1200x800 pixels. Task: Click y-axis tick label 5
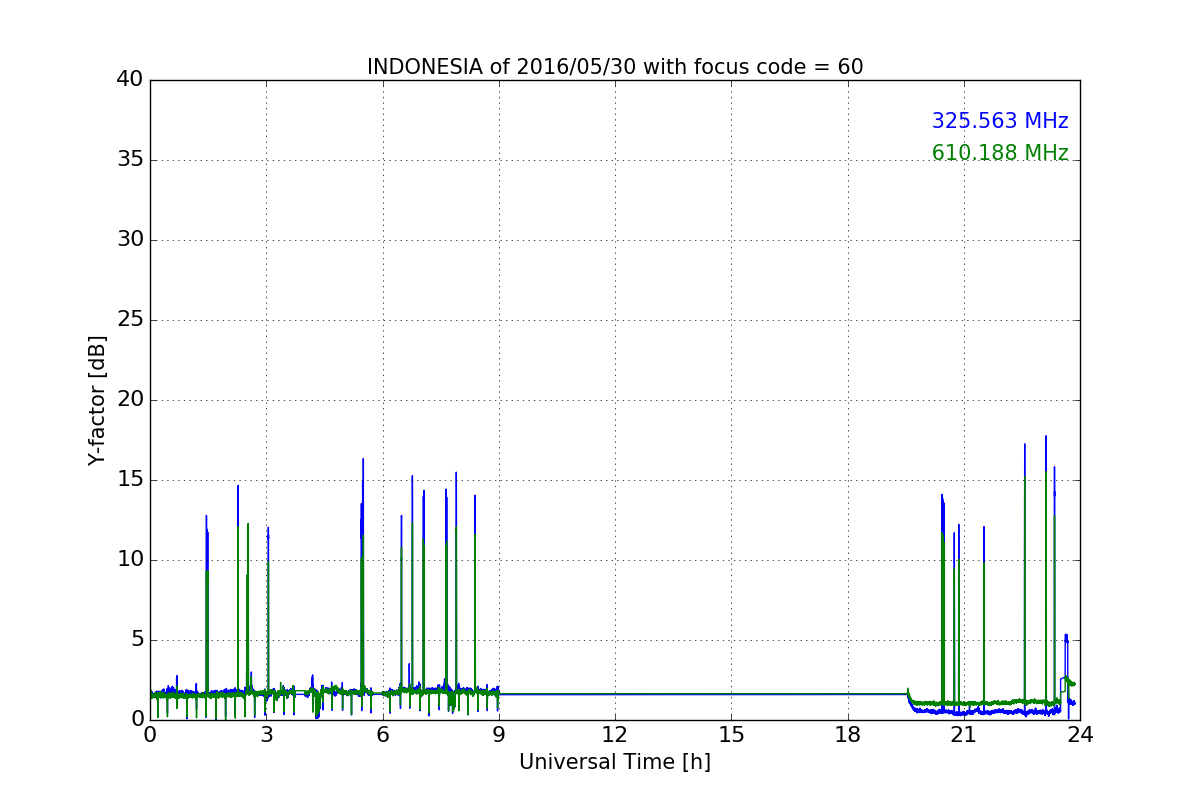point(136,640)
